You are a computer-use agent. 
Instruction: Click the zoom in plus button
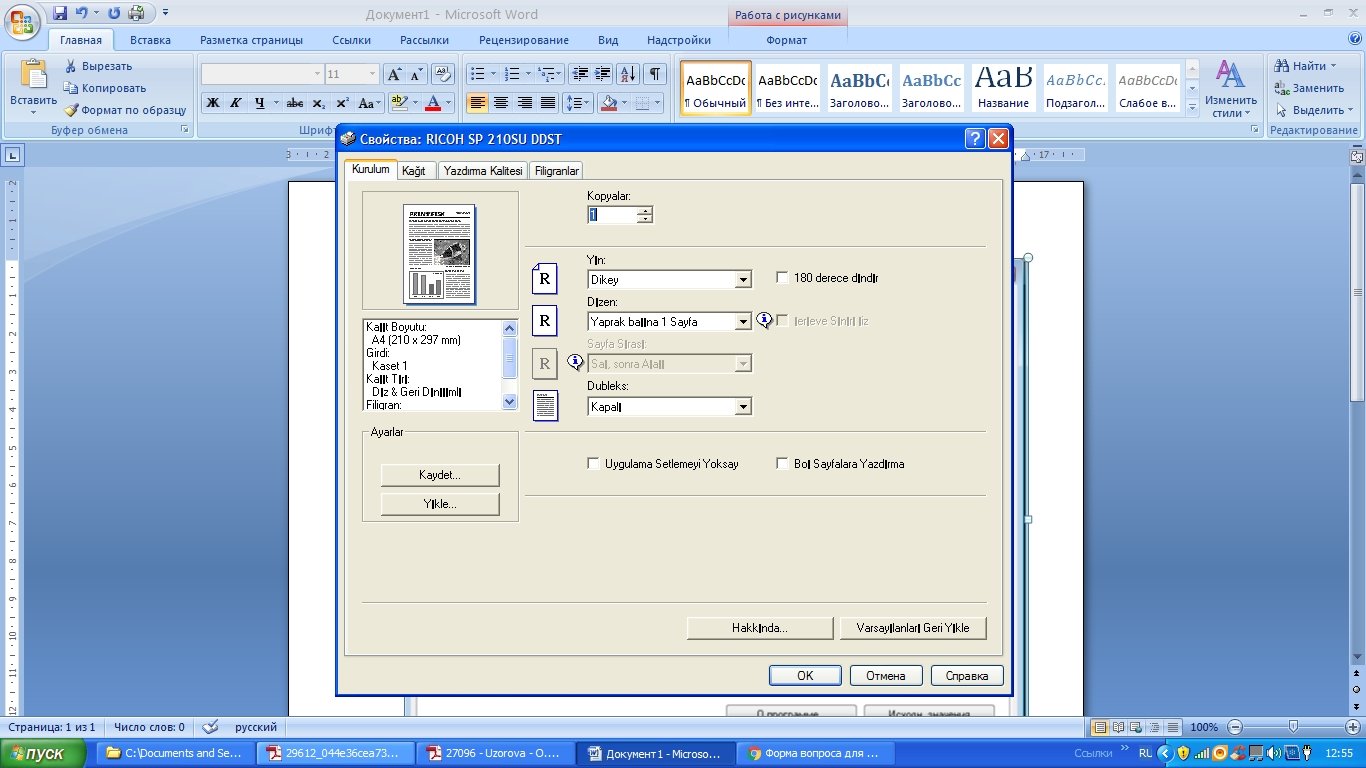(x=1351, y=727)
